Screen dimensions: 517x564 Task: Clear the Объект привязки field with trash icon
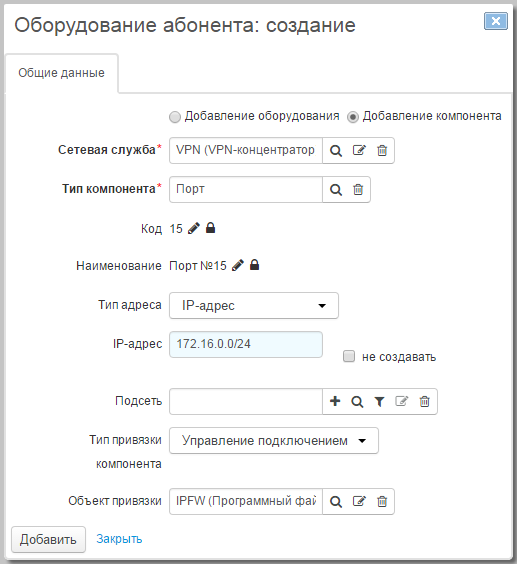(x=382, y=501)
